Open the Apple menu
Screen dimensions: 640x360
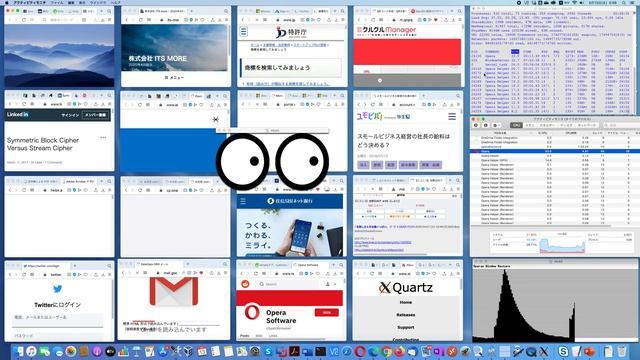tap(7, 2)
